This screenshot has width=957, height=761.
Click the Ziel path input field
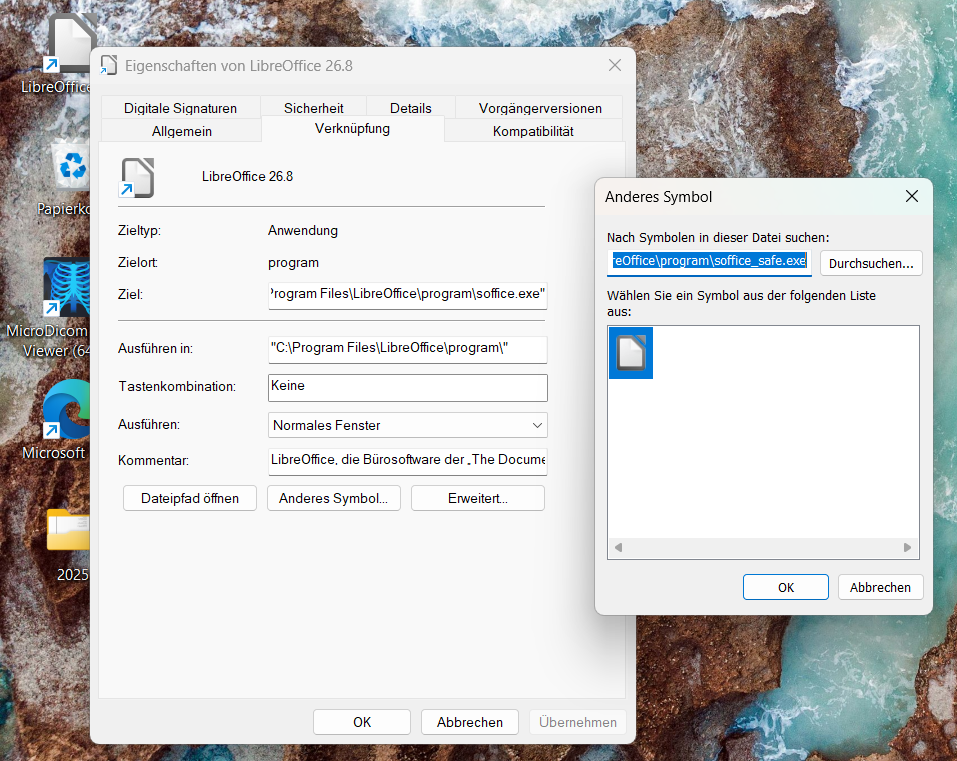pos(408,295)
